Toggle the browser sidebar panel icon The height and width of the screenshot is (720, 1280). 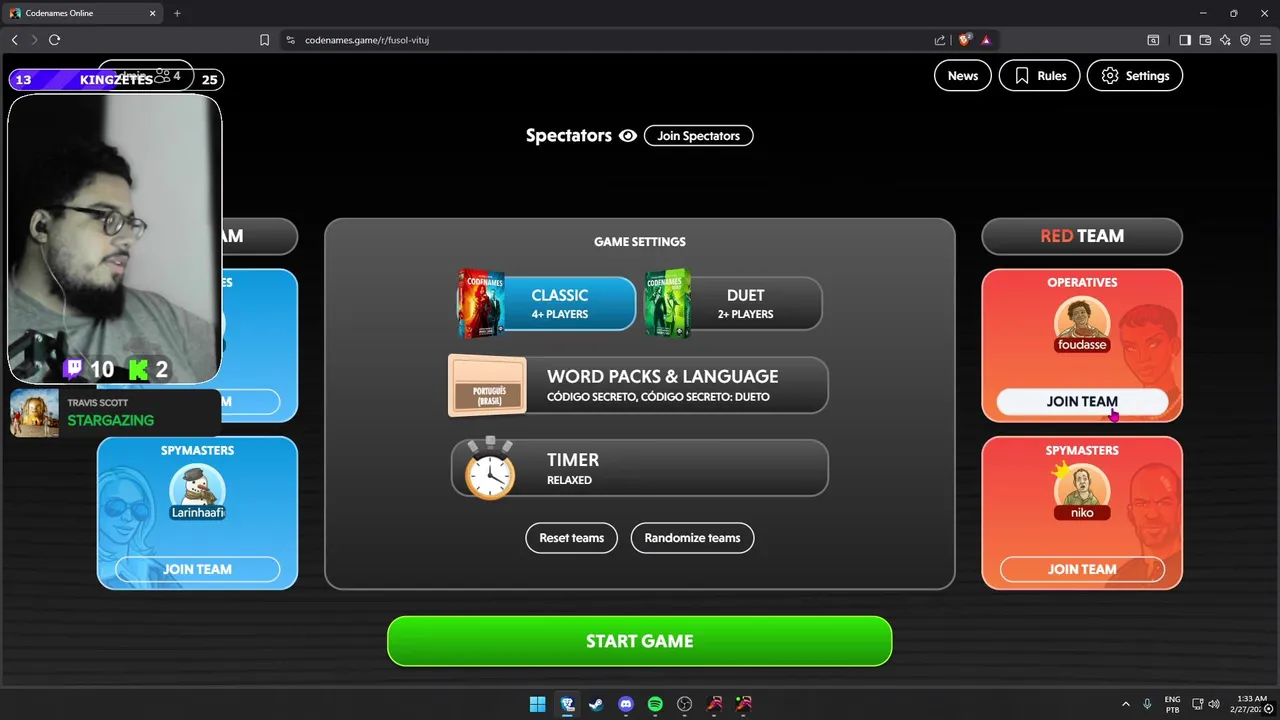coord(1185,40)
